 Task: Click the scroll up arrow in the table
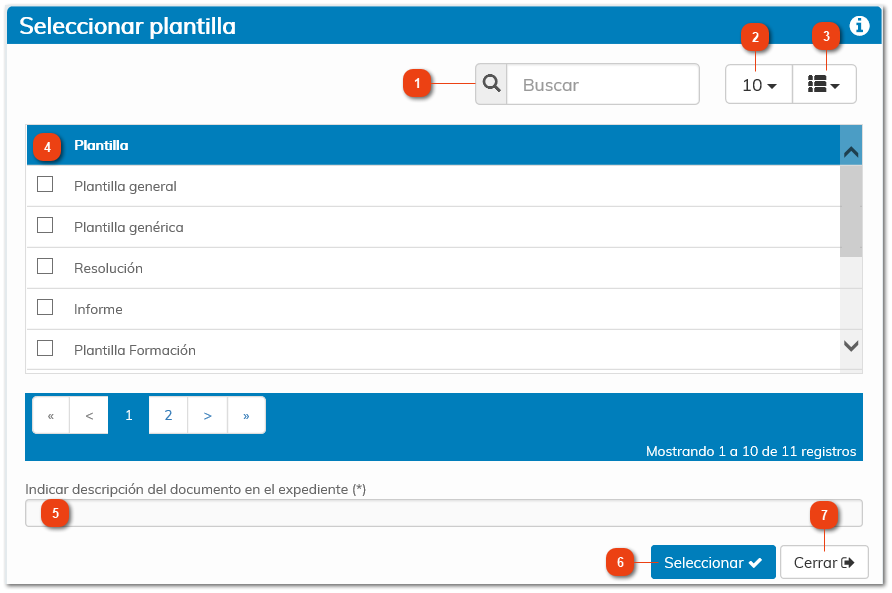[x=851, y=152]
